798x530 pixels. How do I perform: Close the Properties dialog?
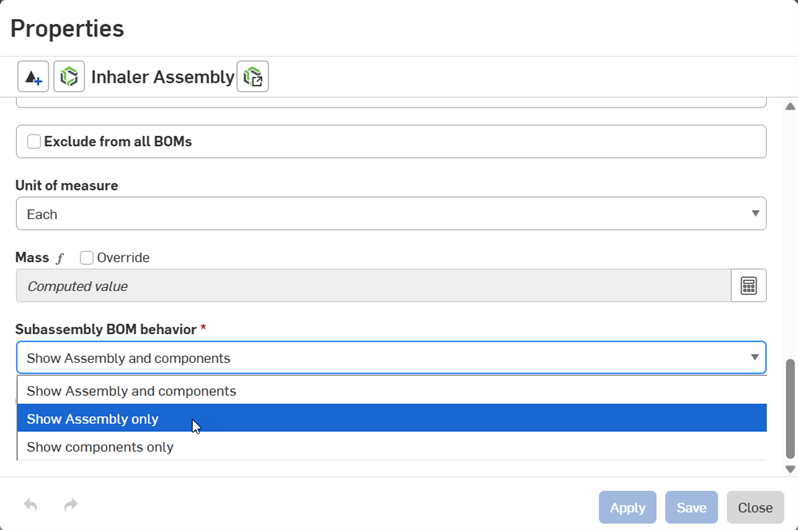tap(755, 507)
